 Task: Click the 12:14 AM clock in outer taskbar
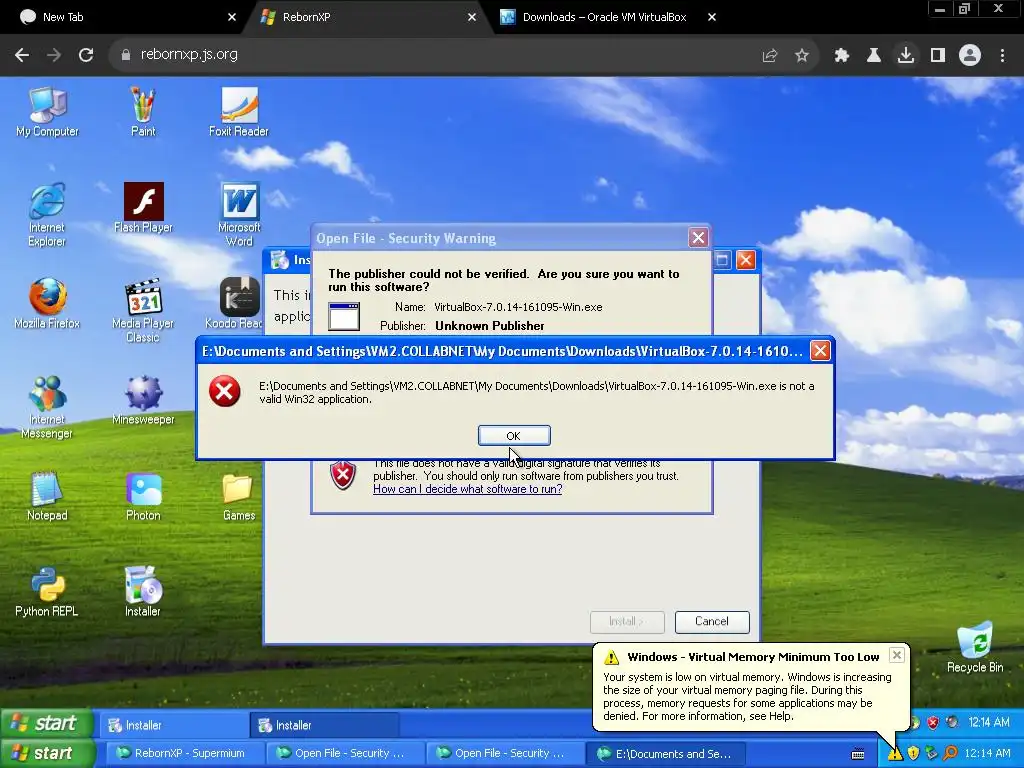pyautogui.click(x=987, y=754)
